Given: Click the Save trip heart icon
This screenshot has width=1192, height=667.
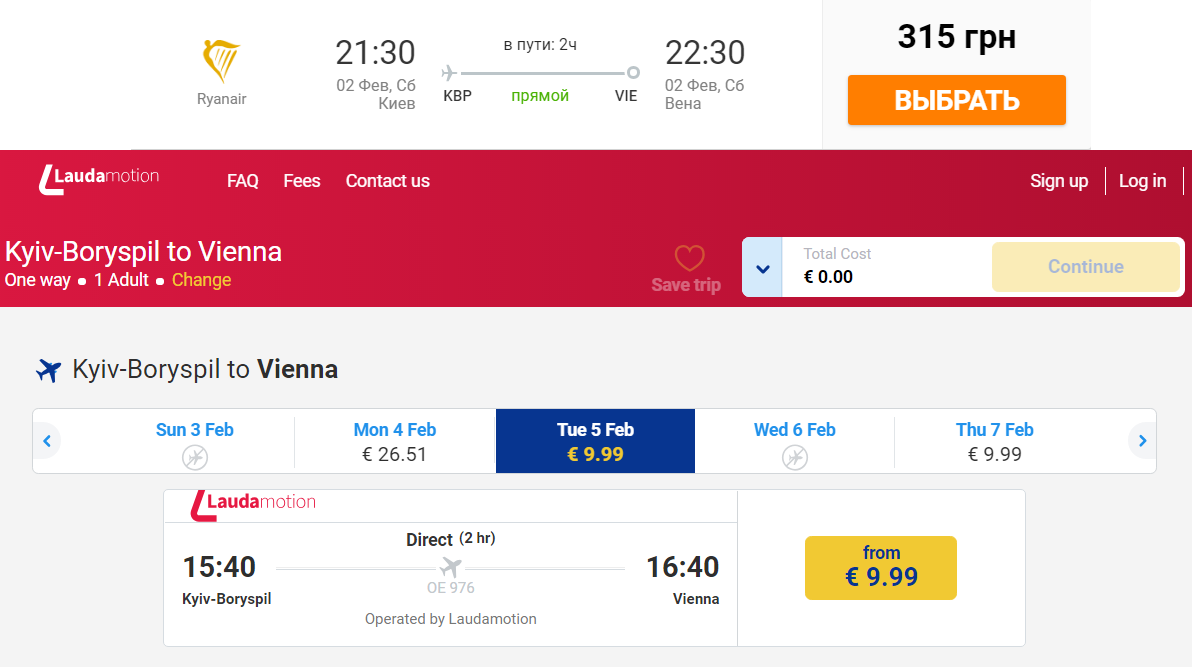Looking at the screenshot, I should click(x=689, y=259).
